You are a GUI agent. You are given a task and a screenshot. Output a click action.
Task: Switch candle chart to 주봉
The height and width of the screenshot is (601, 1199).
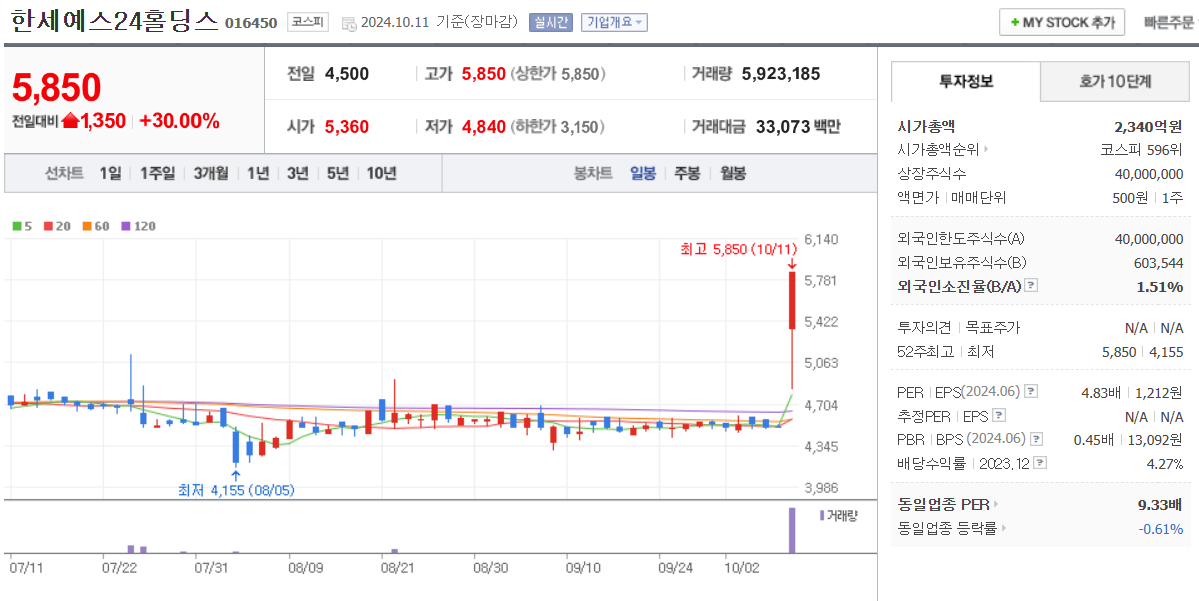(687, 174)
